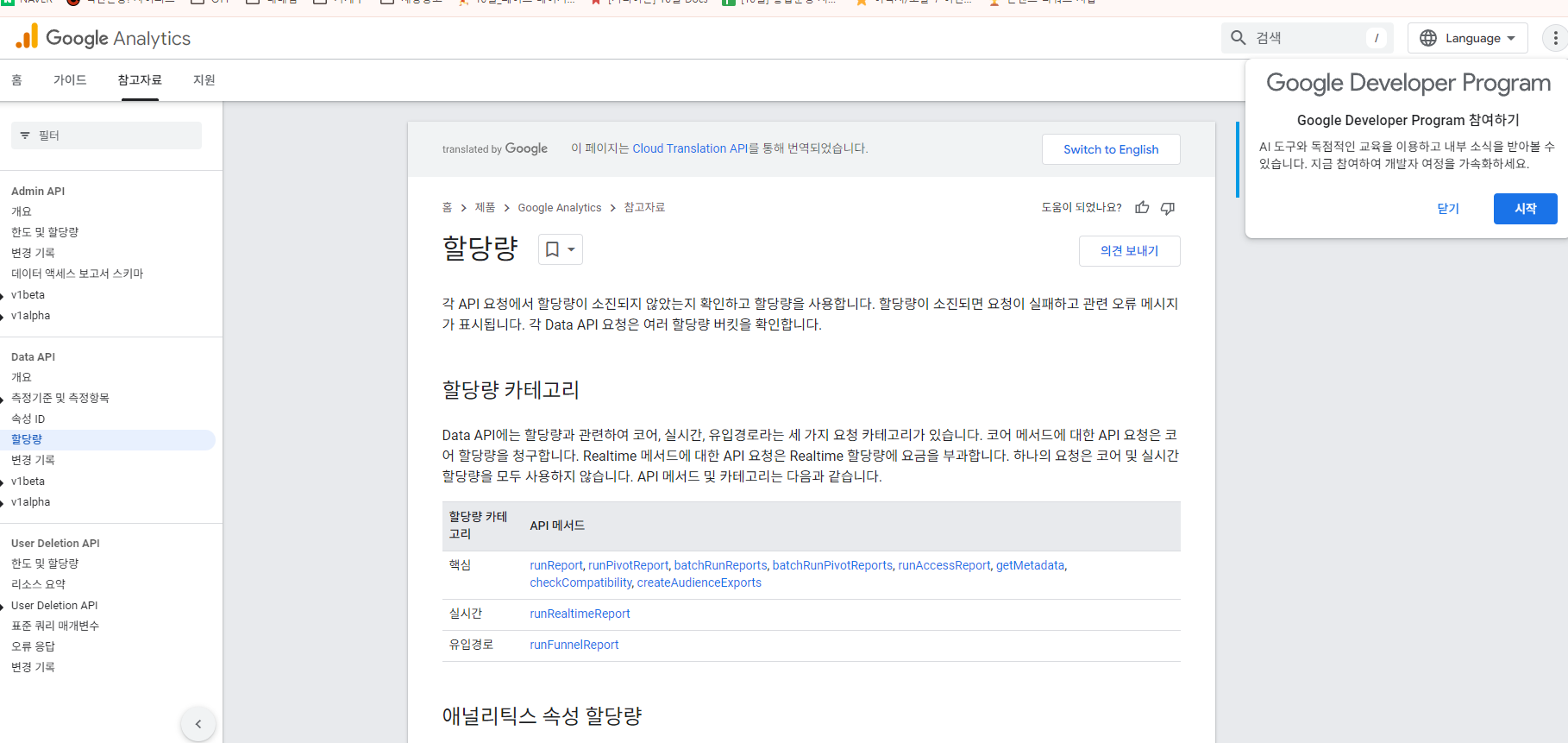Open the Cloud Translation API link
This screenshot has height=743, width=1568.
tap(690, 148)
